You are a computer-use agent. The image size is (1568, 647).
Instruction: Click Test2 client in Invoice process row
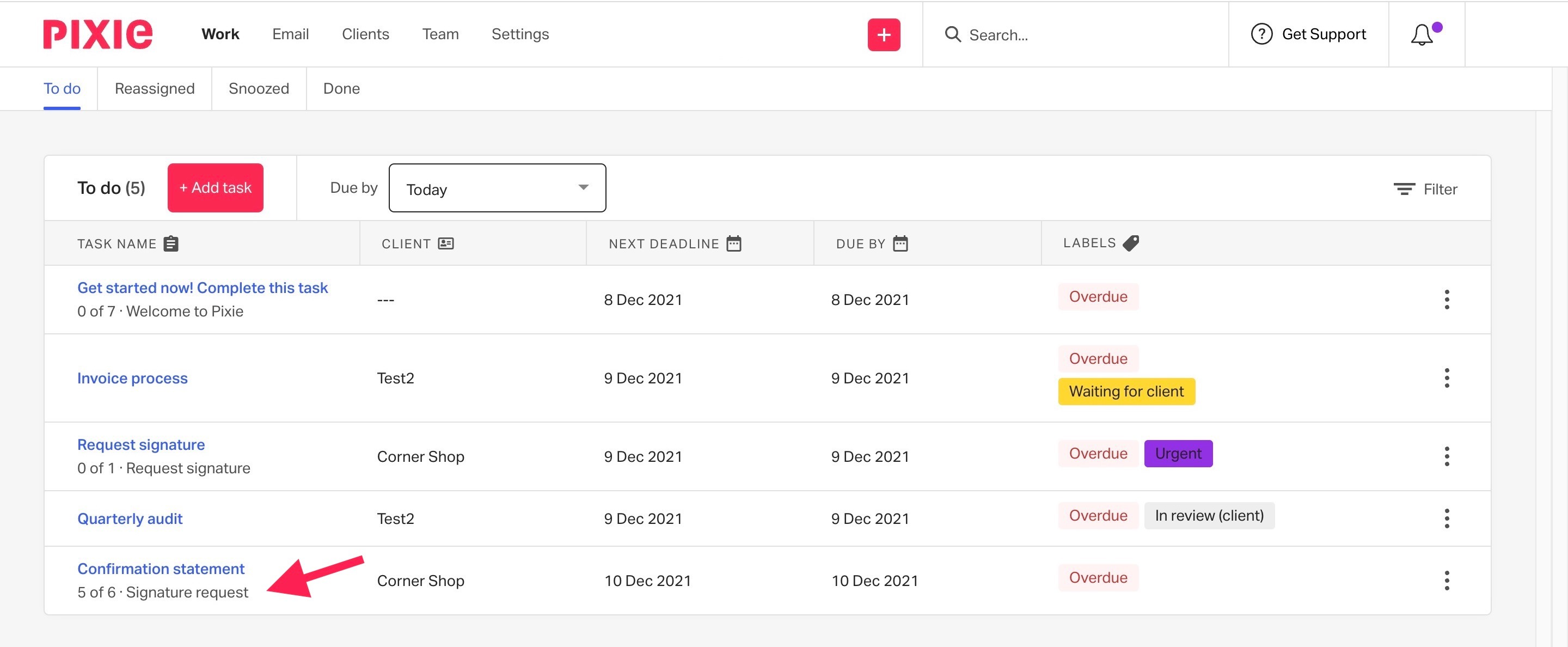(395, 378)
